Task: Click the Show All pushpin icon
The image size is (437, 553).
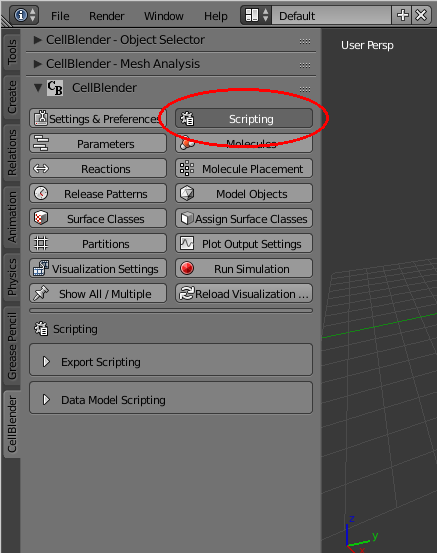Action: [41, 293]
